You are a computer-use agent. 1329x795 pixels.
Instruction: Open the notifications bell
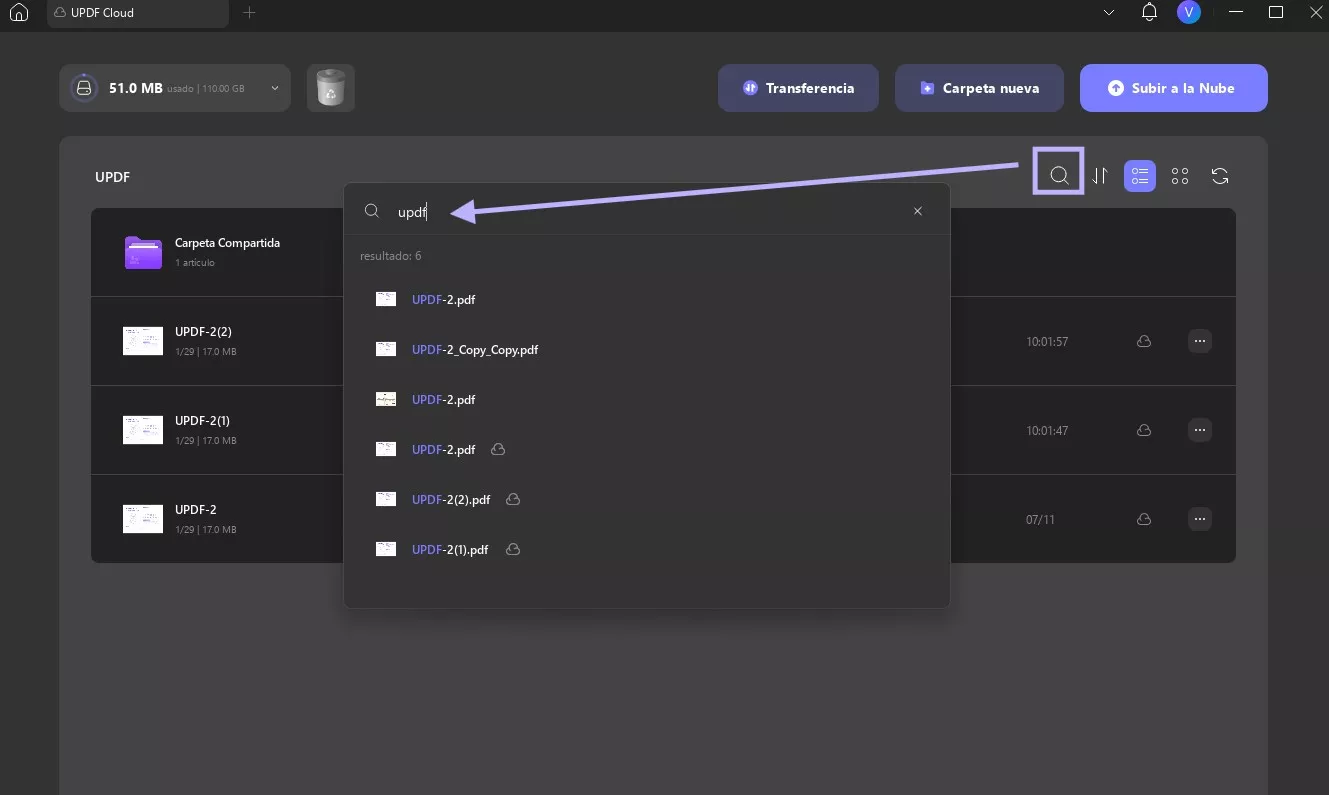1149,13
